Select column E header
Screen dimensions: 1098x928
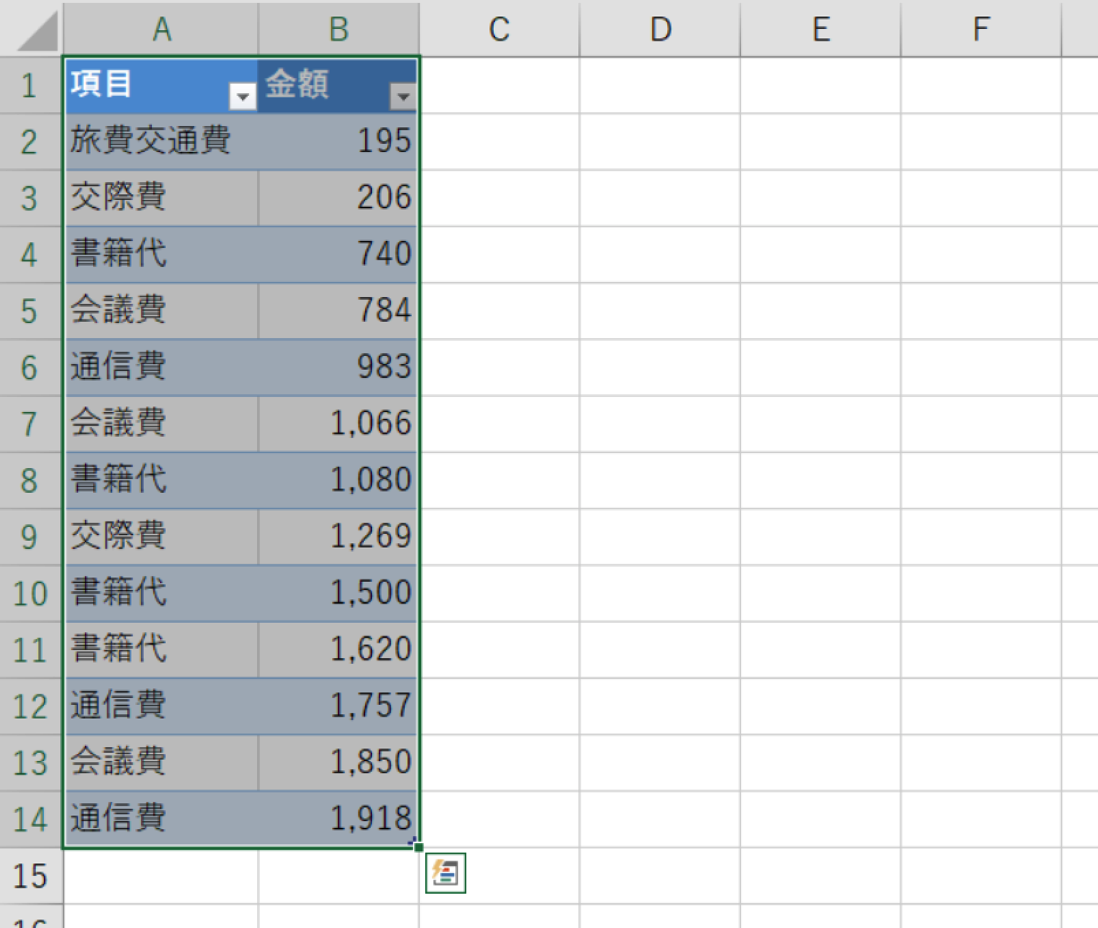pos(821,29)
